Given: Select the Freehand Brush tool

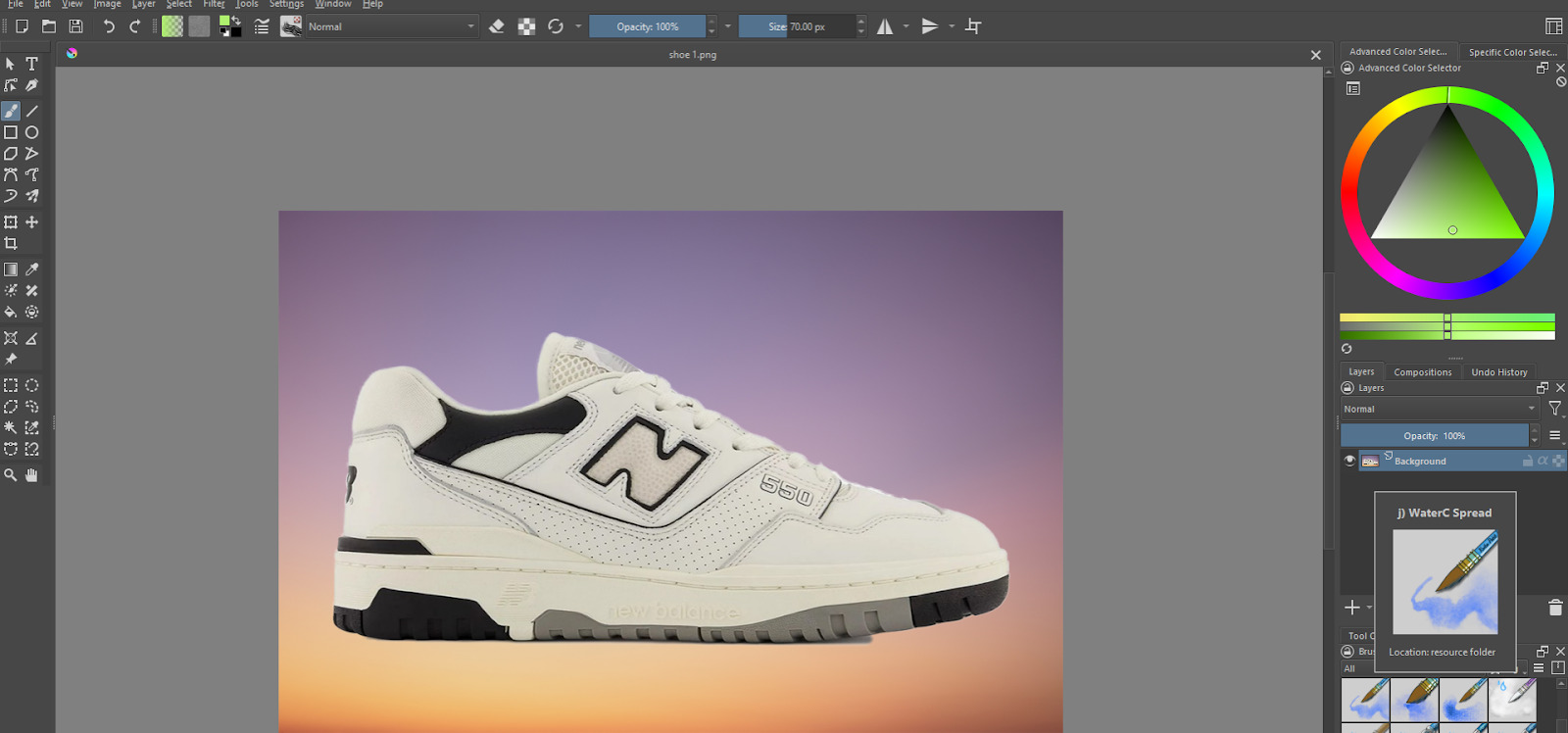Looking at the screenshot, I should (11, 111).
